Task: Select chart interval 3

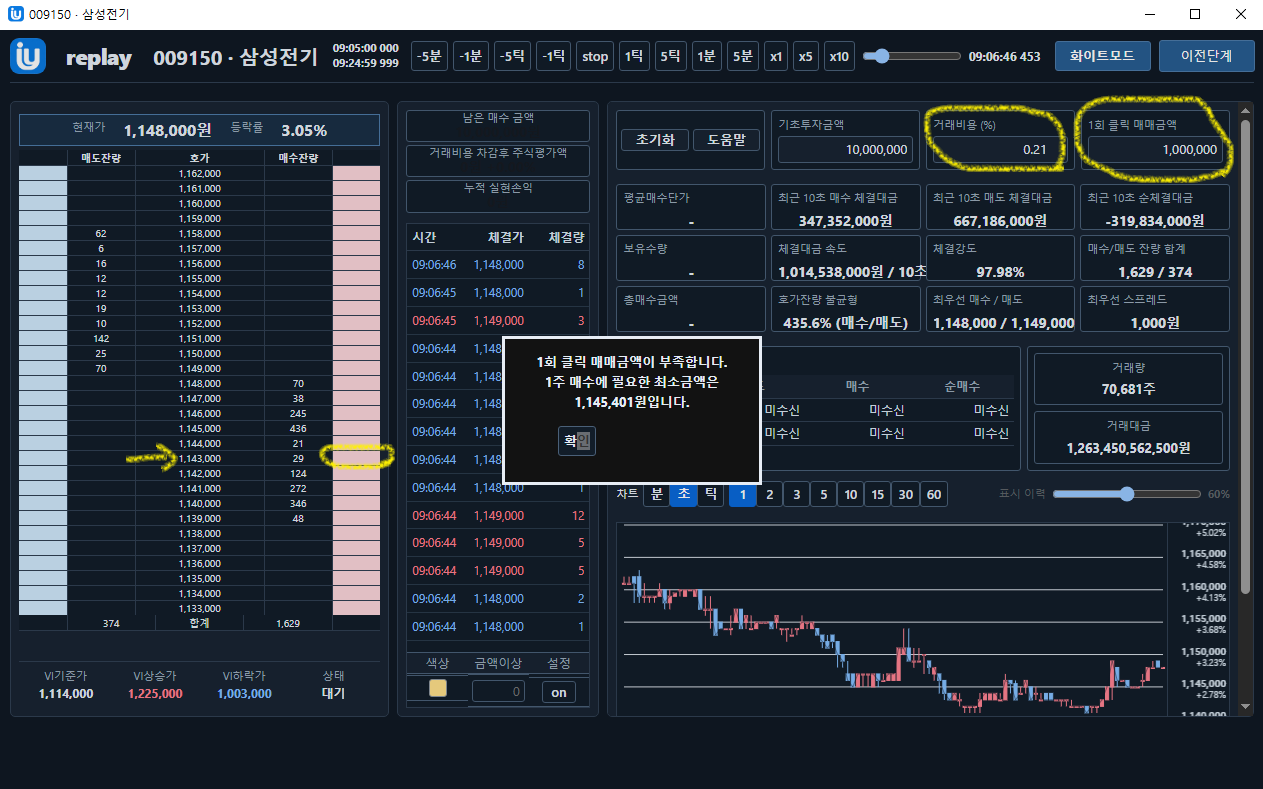Action: point(796,494)
